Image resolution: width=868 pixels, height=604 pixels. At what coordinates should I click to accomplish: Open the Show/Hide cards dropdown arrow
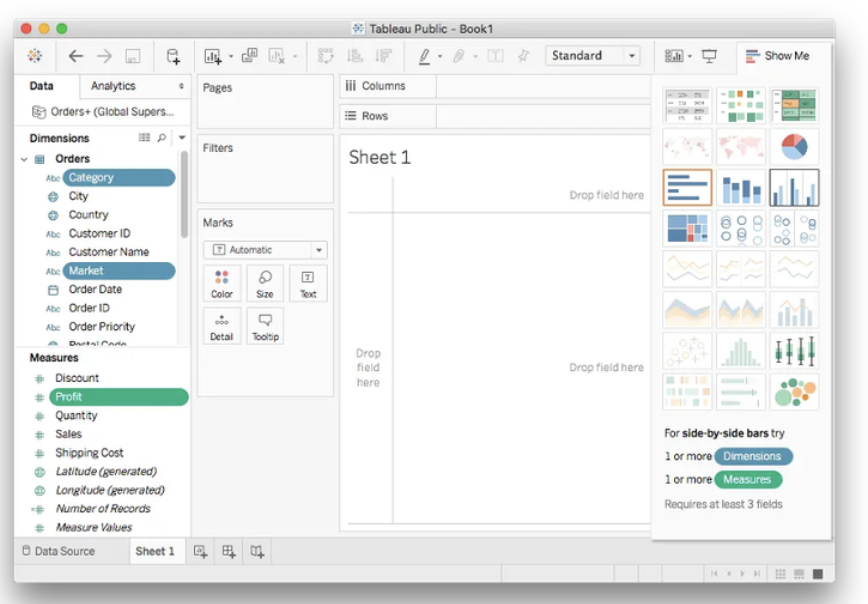pos(690,56)
